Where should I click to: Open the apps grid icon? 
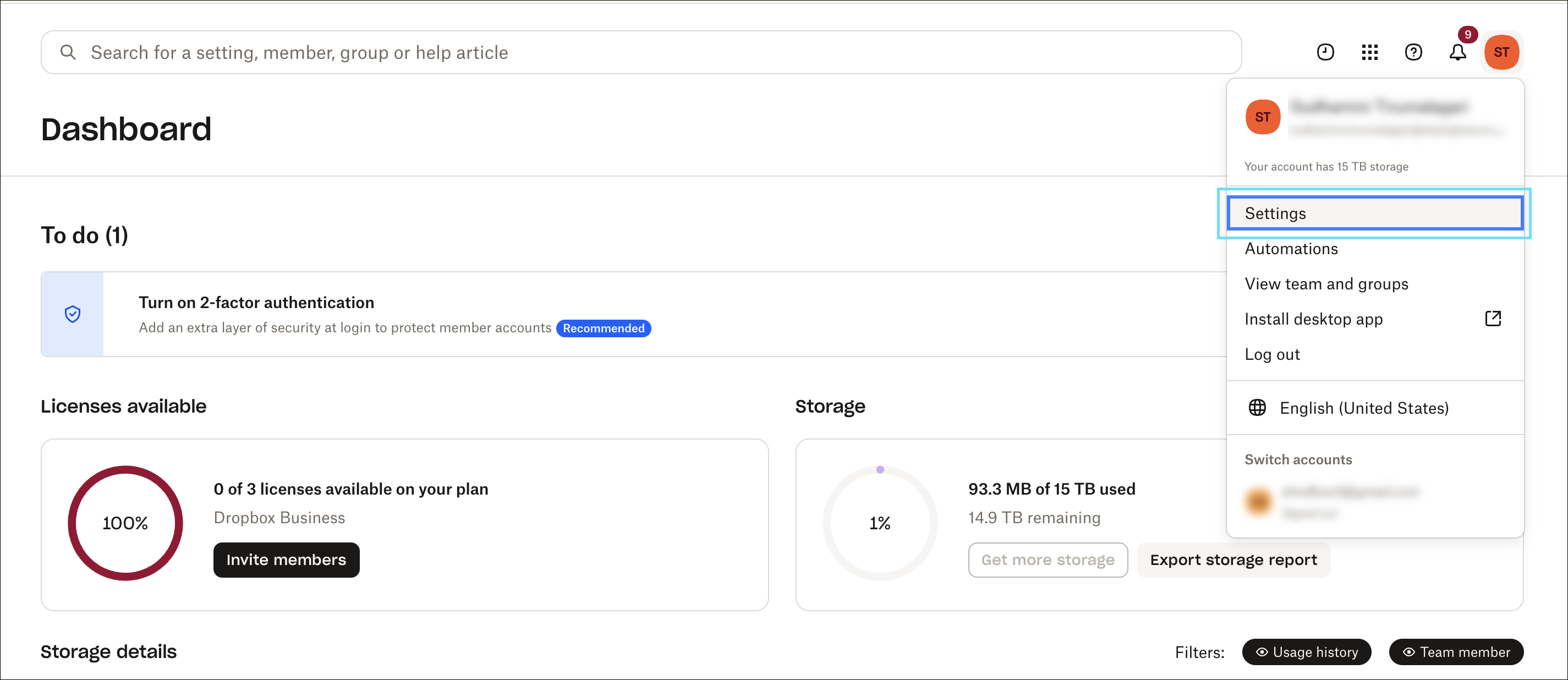(x=1369, y=52)
